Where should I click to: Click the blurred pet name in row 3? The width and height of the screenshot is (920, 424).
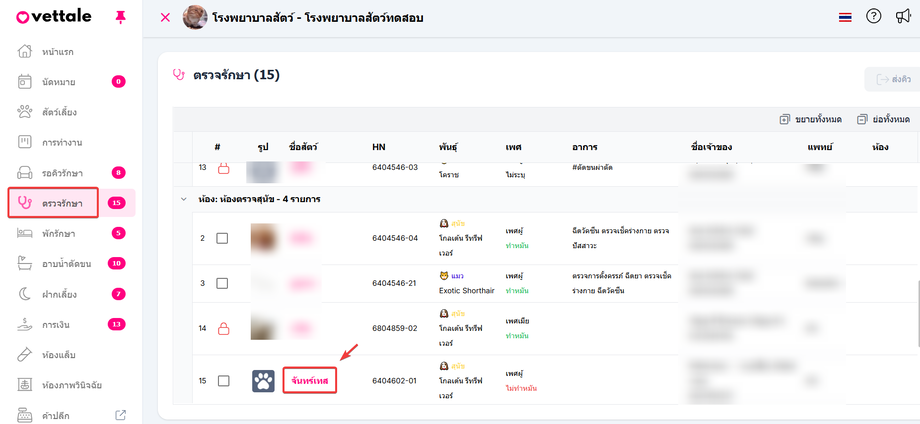[x=305, y=283]
